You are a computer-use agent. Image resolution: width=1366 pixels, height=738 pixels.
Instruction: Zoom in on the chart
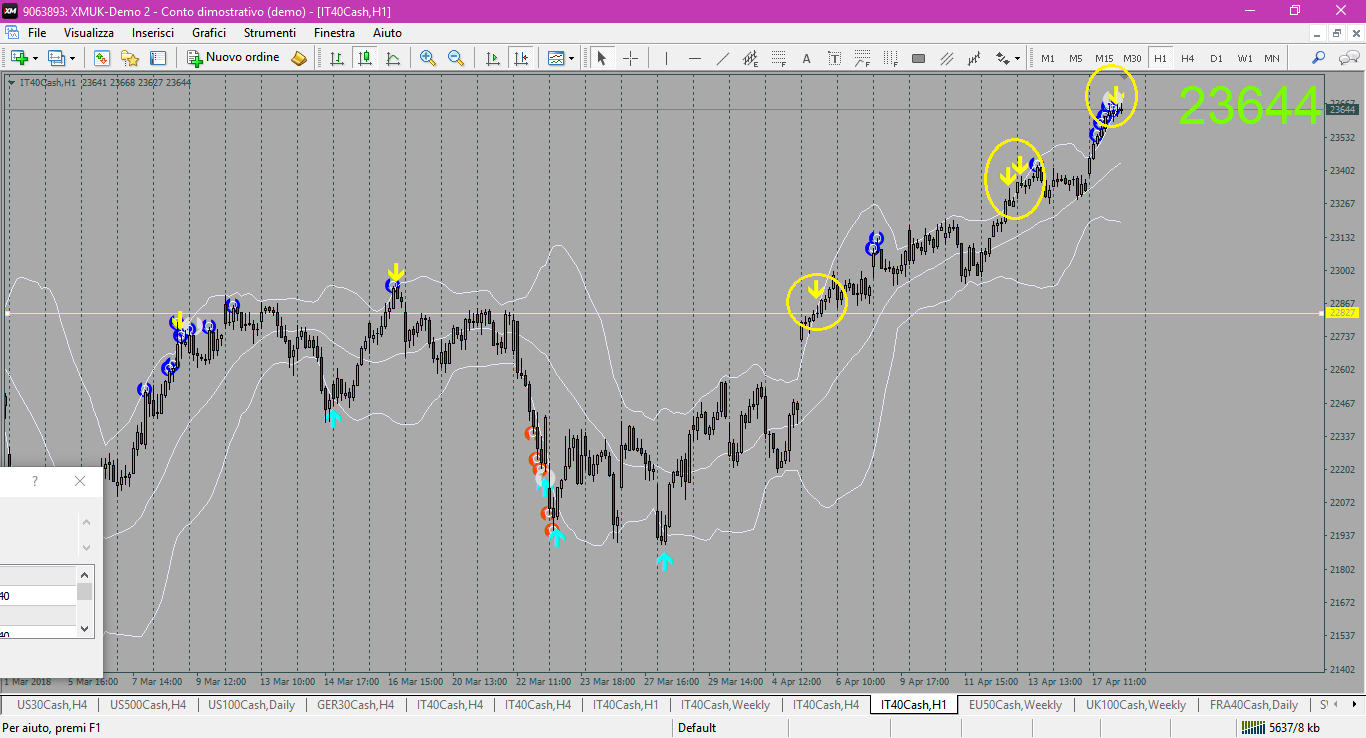[x=428, y=58]
